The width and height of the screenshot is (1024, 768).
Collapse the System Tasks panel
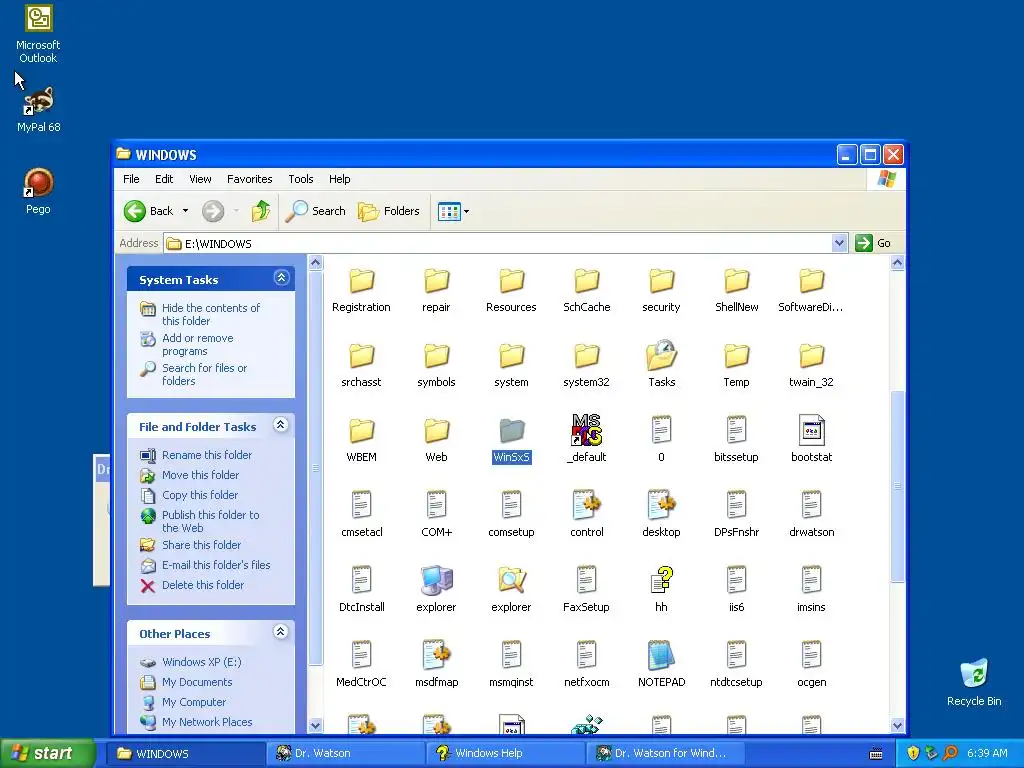point(281,278)
